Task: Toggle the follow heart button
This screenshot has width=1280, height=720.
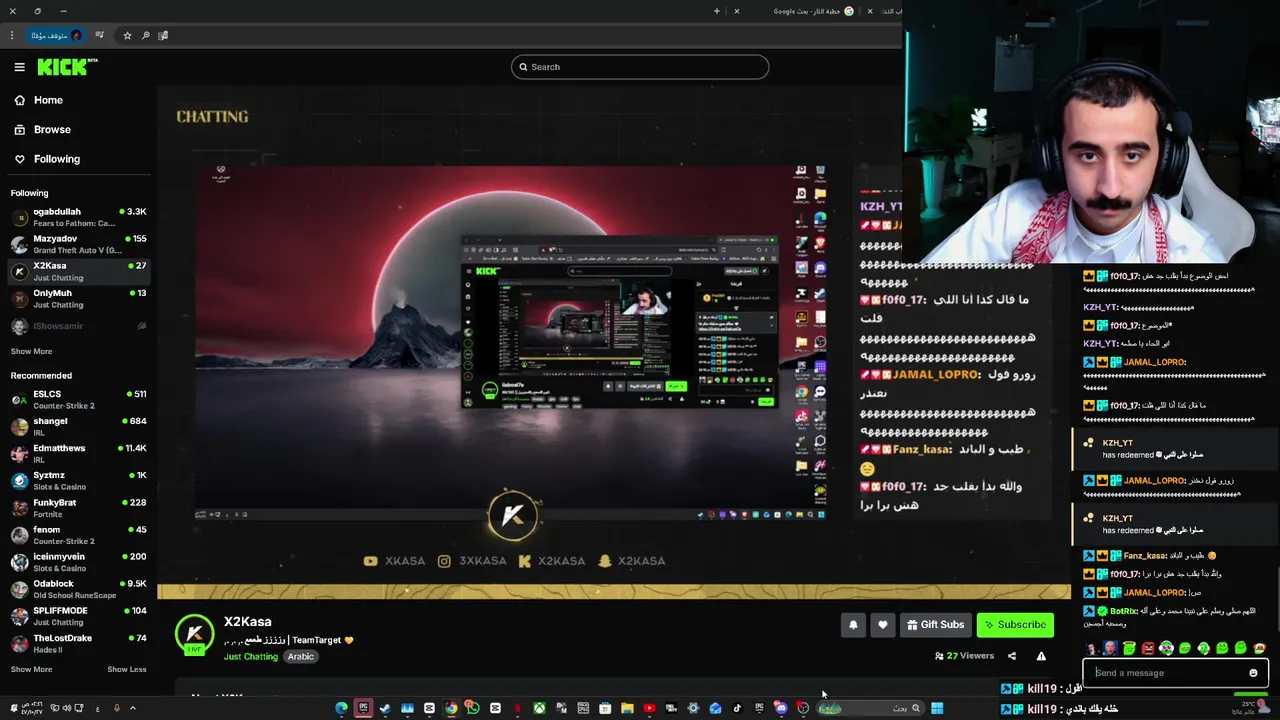Action: coord(882,625)
